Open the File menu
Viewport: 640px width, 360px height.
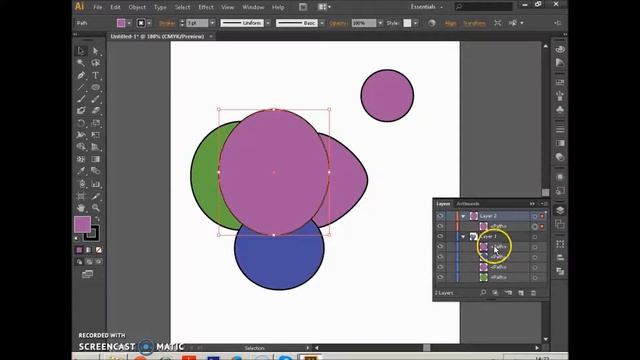coord(98,7)
